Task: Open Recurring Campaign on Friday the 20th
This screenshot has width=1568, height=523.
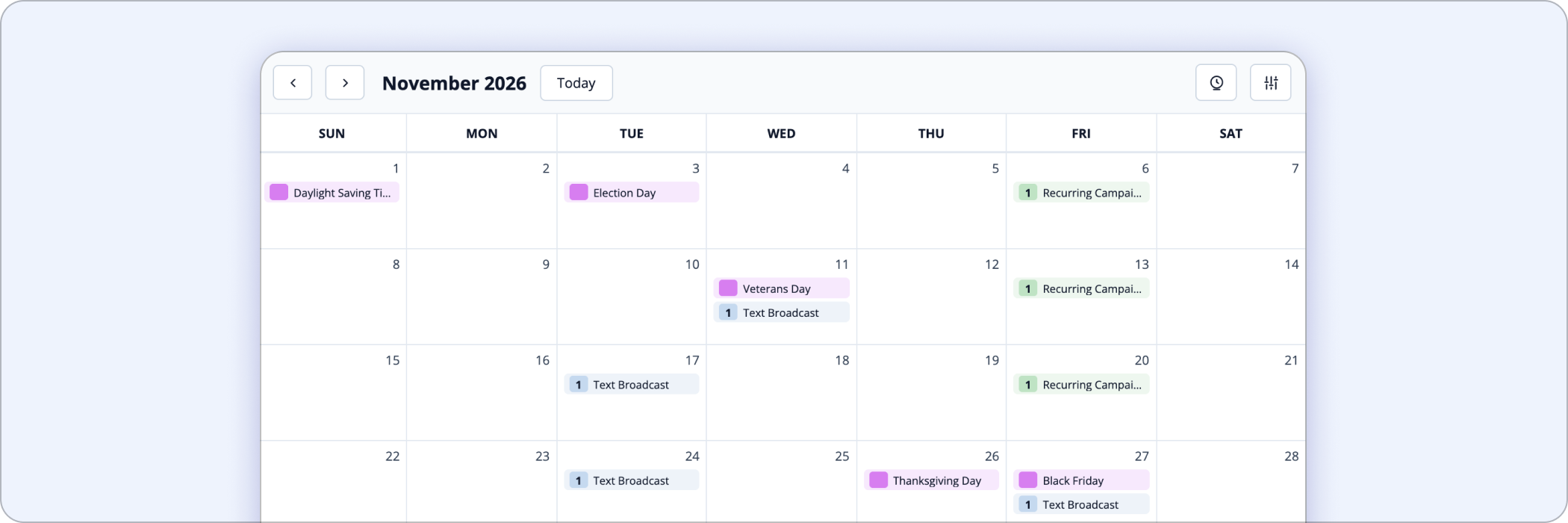Action: [1081, 385]
